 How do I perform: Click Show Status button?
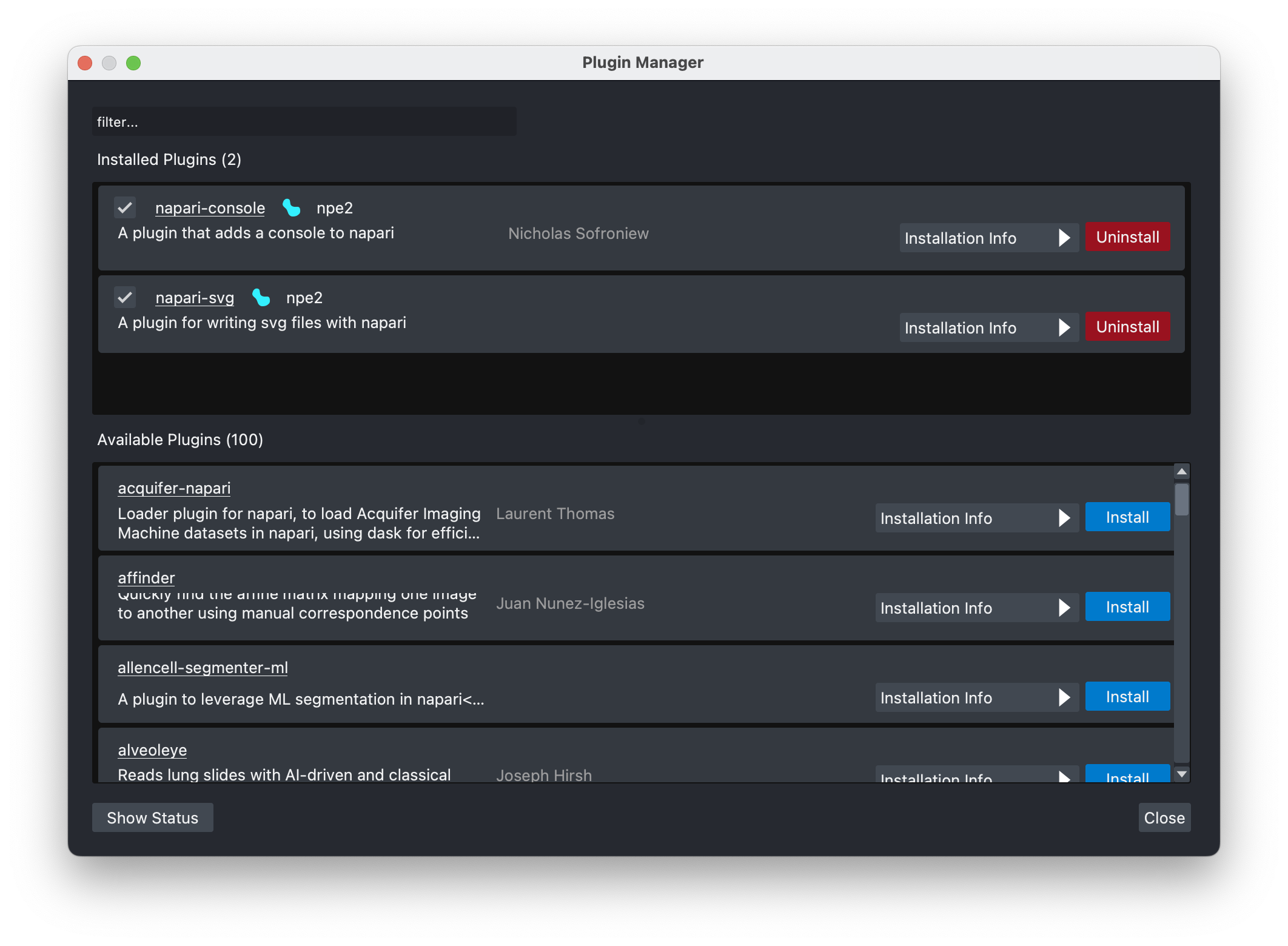coord(152,817)
